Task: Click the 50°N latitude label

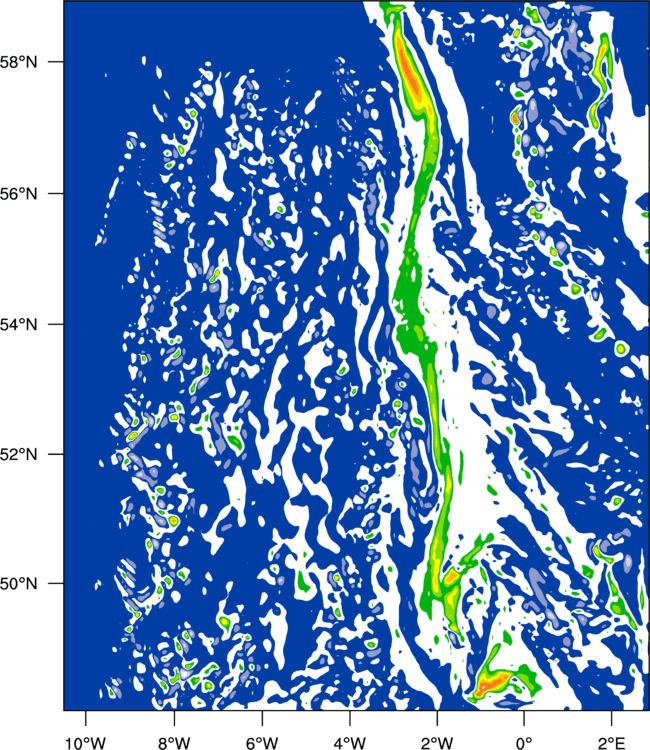Action: coord(19,584)
